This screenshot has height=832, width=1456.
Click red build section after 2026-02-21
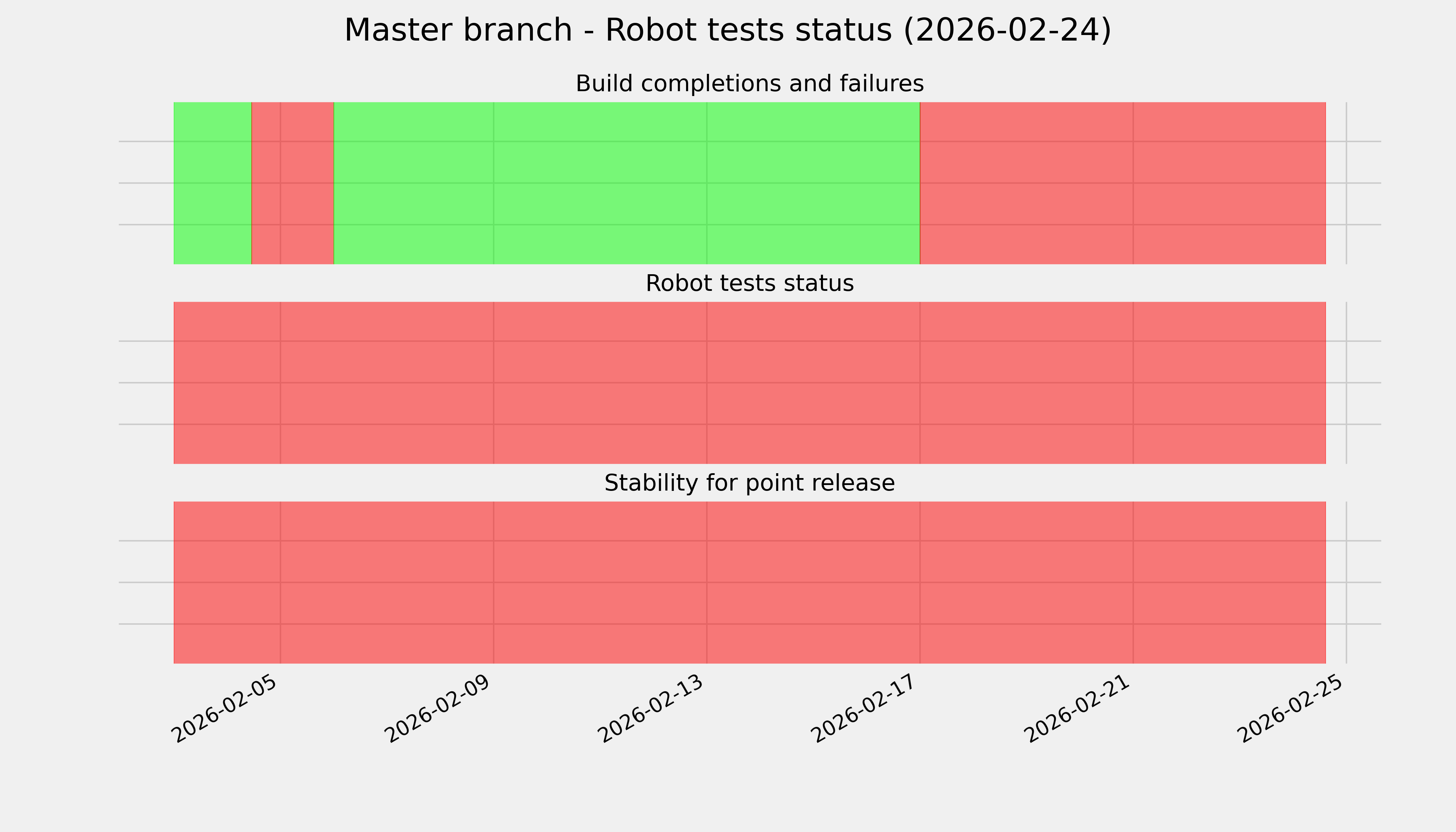(x=1229, y=183)
